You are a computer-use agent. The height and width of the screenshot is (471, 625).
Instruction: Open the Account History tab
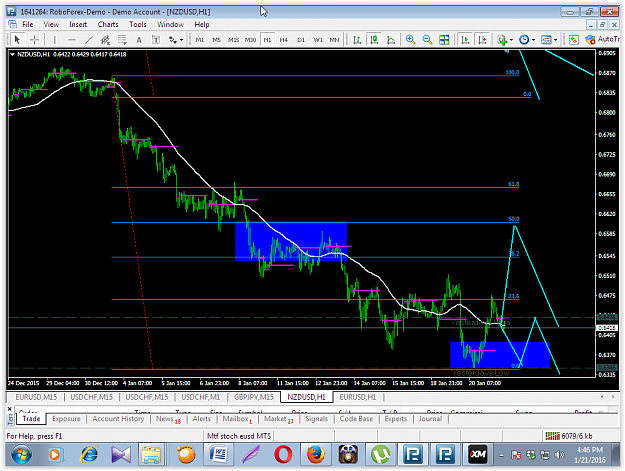tap(118, 419)
